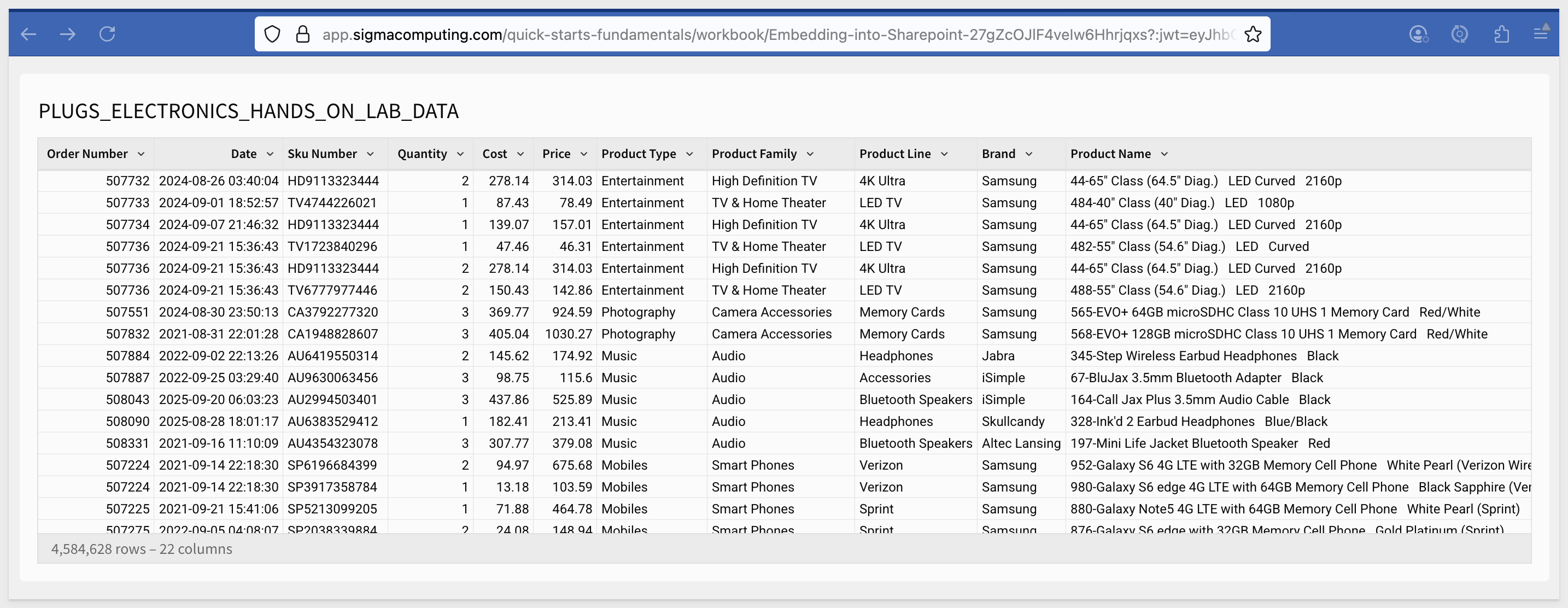Image resolution: width=1568 pixels, height=608 pixels.
Task: Select date cell 2024-09-07 21:46:32
Action: click(219, 225)
